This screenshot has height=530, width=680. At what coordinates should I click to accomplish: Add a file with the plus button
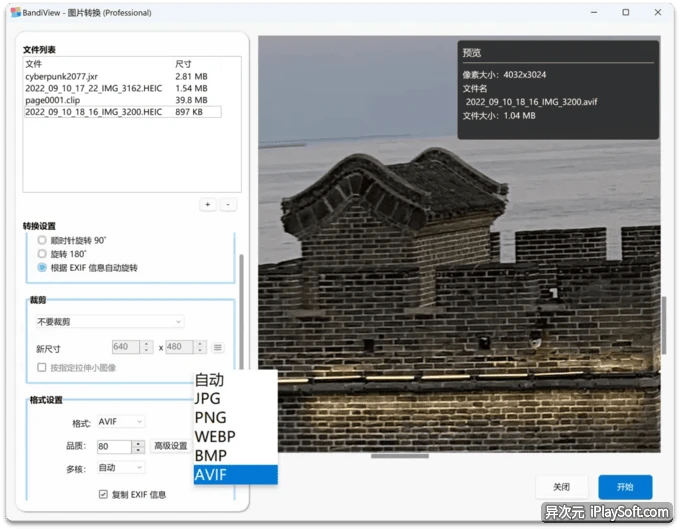click(x=208, y=205)
